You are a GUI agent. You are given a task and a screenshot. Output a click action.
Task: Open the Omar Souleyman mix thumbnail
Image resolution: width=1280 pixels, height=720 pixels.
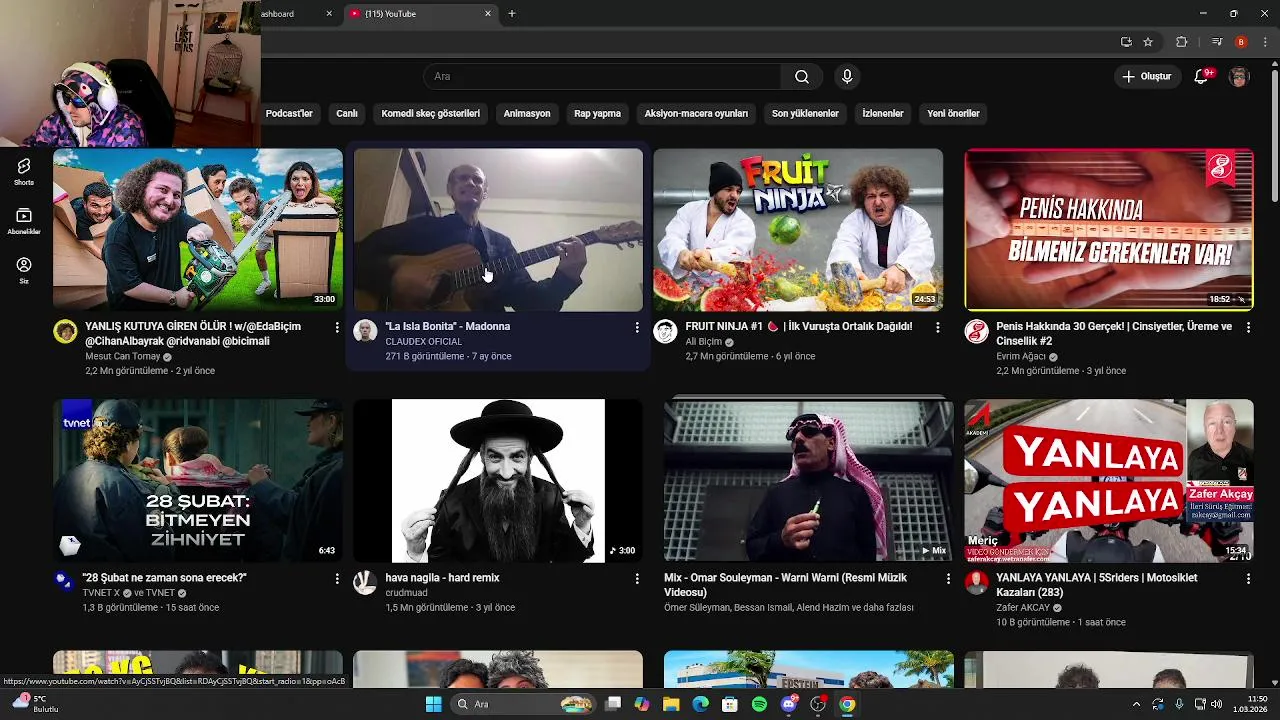tap(809, 481)
